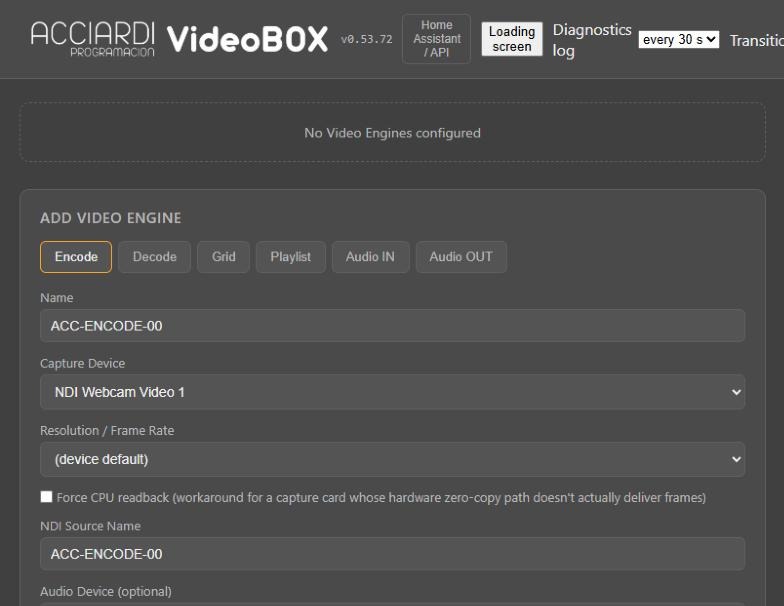The height and width of the screenshot is (606, 784).
Task: Select the Audio OUT tab
Action: click(x=461, y=257)
